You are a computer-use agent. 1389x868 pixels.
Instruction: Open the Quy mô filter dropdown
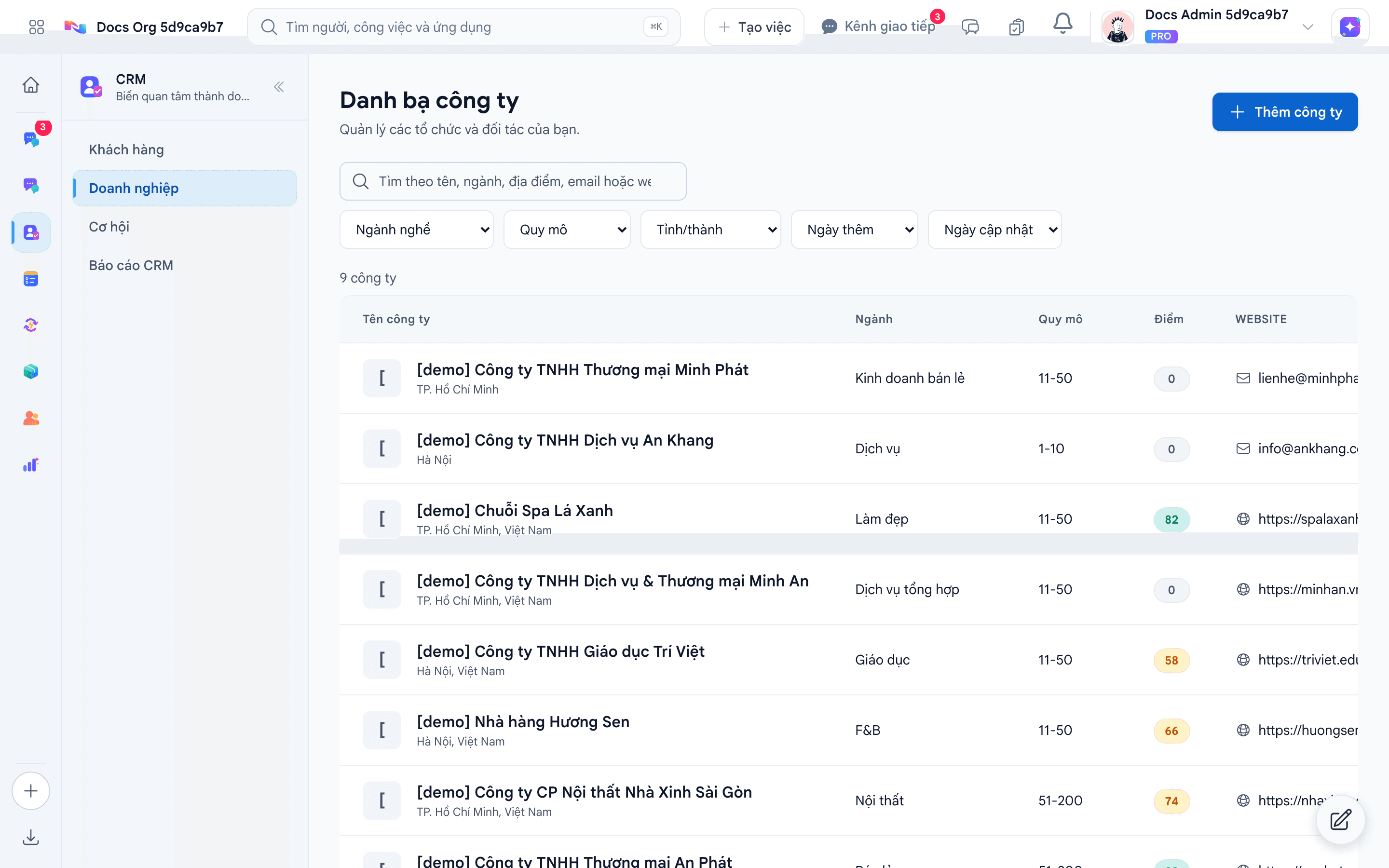pyautogui.click(x=567, y=230)
